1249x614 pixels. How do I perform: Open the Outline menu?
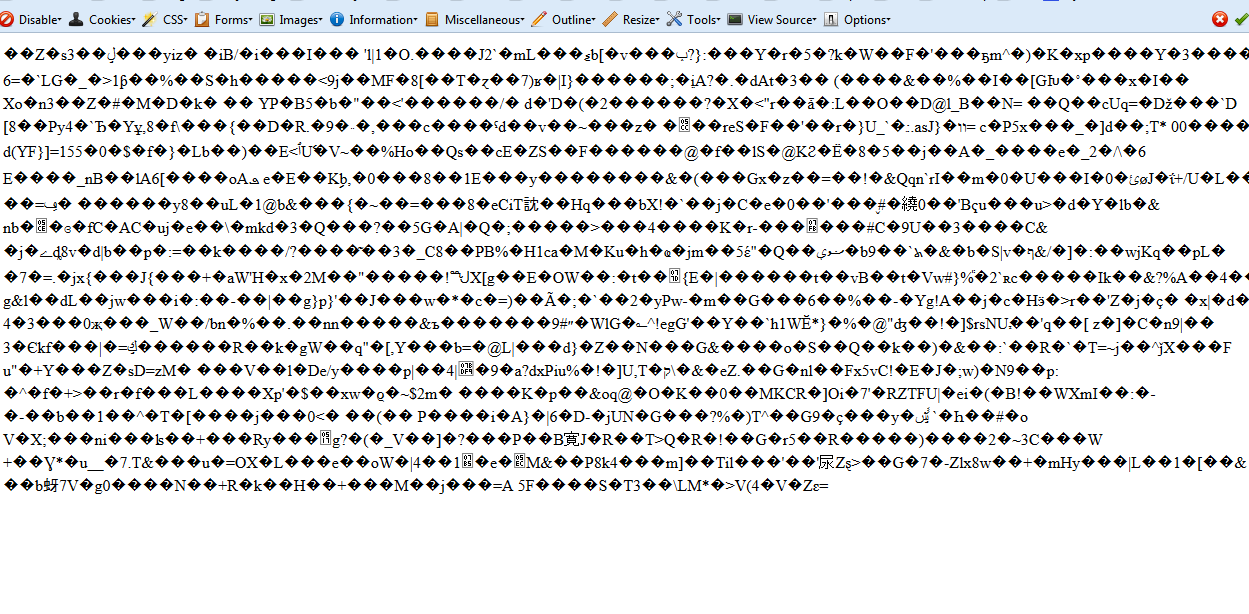coord(565,19)
